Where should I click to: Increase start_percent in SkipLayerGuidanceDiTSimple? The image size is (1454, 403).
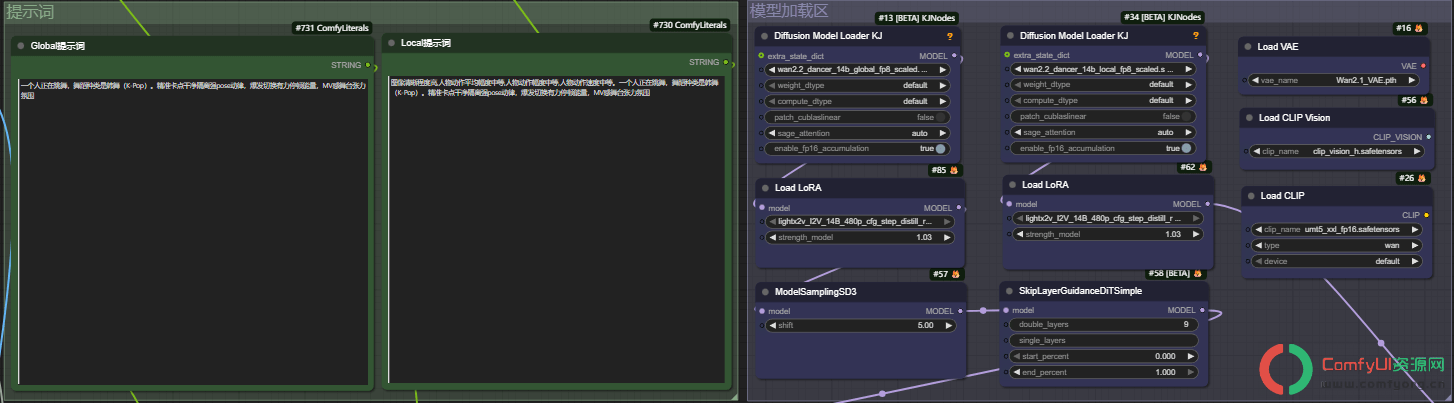(x=1190, y=356)
